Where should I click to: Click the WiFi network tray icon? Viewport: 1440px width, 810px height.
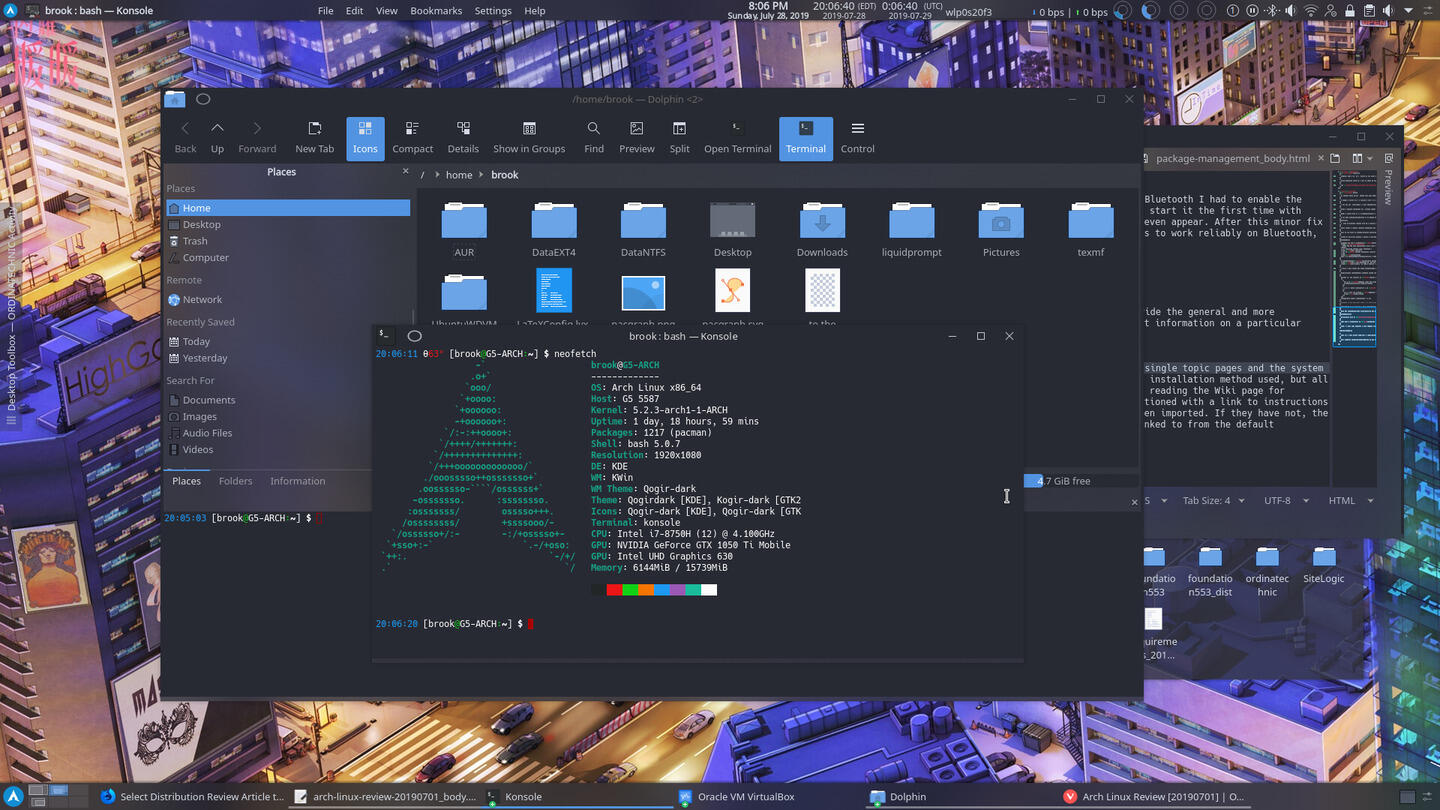1310,11
